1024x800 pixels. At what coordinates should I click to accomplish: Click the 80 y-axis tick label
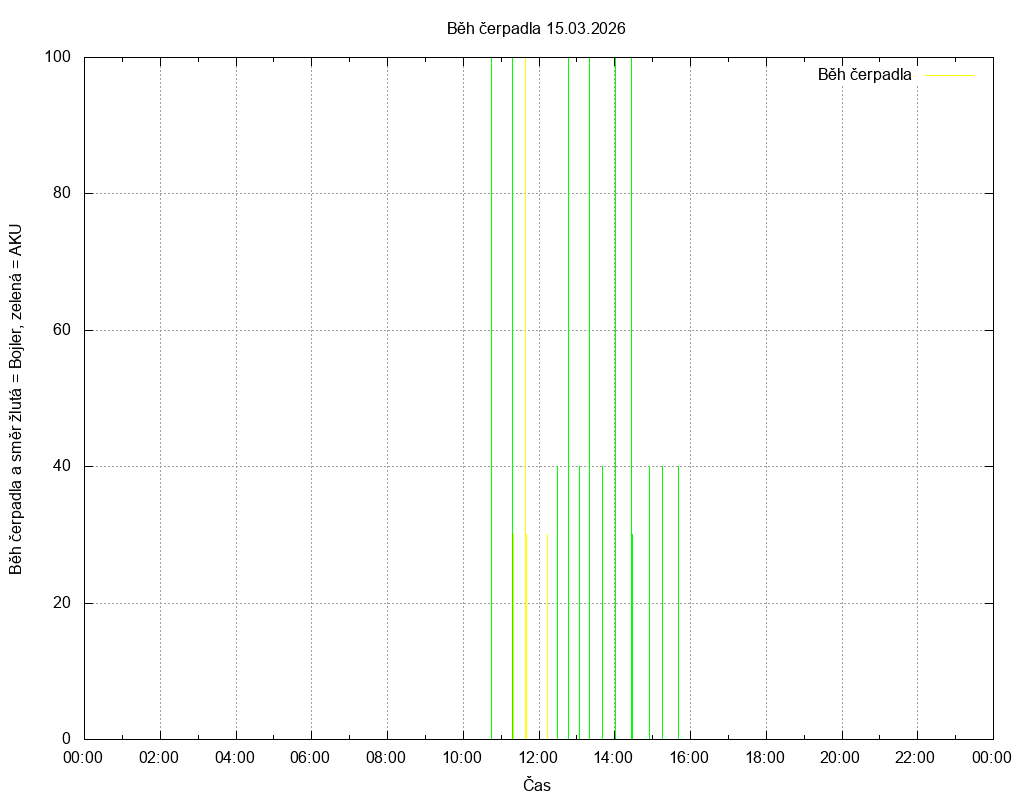61,193
